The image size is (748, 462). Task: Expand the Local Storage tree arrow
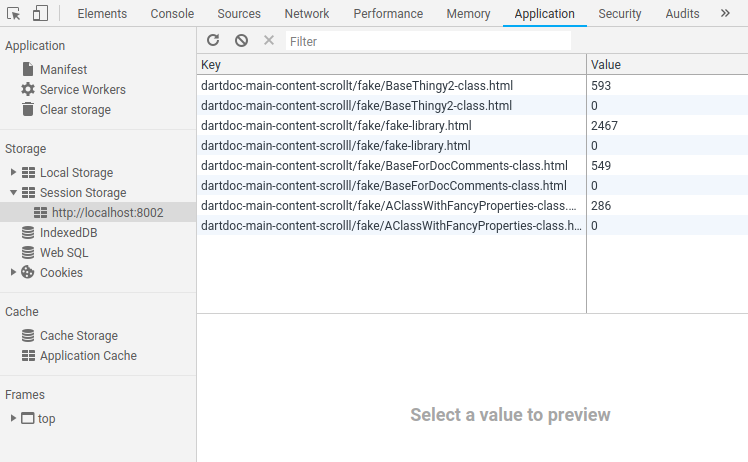pyautogui.click(x=13, y=172)
